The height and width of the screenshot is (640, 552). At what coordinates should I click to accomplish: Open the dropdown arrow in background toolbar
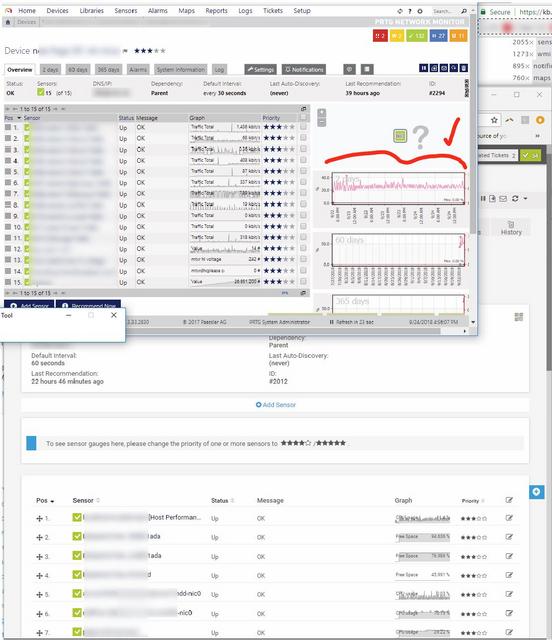(x=525, y=198)
